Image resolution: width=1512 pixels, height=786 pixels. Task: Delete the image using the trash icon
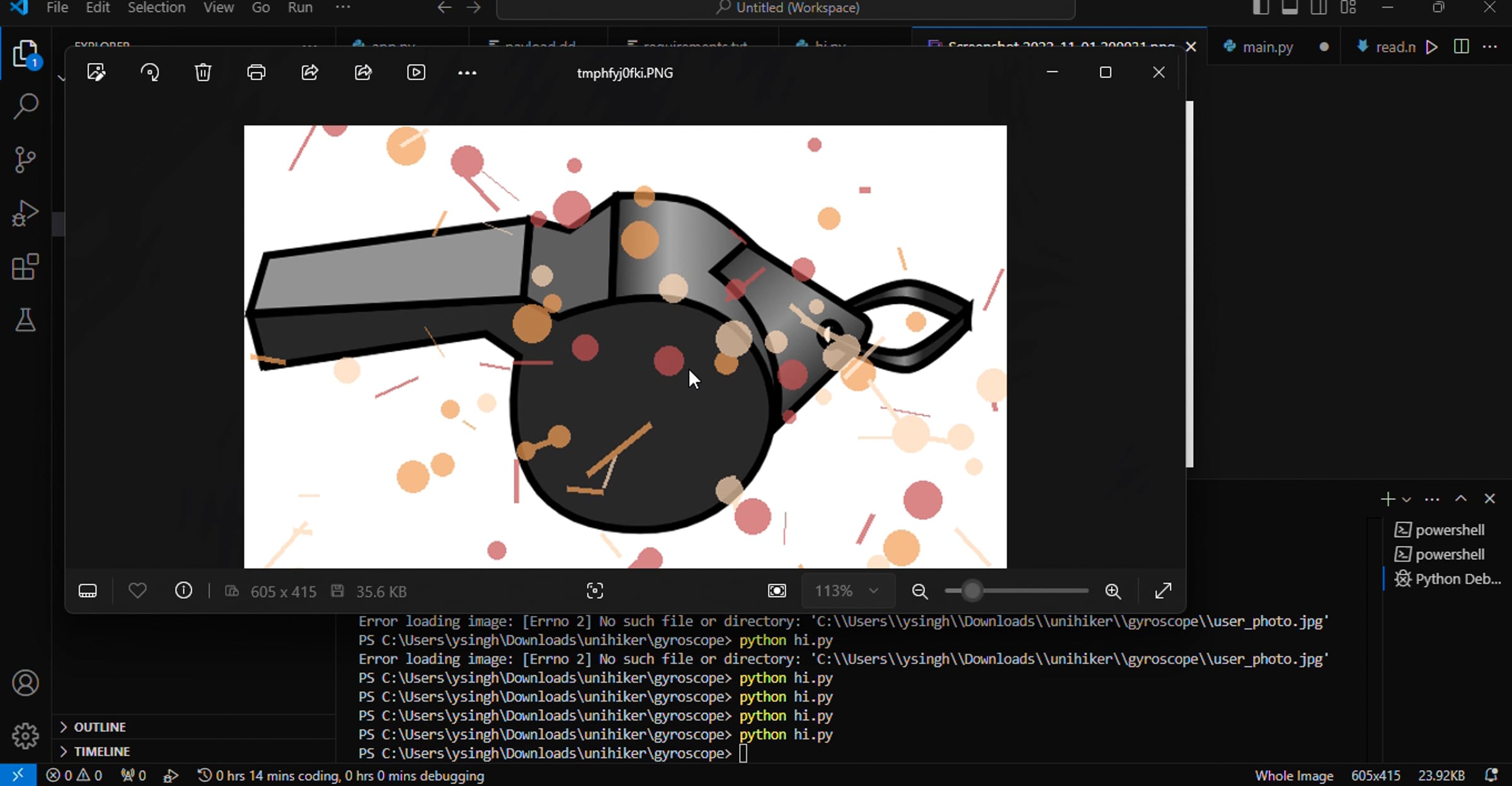[203, 72]
